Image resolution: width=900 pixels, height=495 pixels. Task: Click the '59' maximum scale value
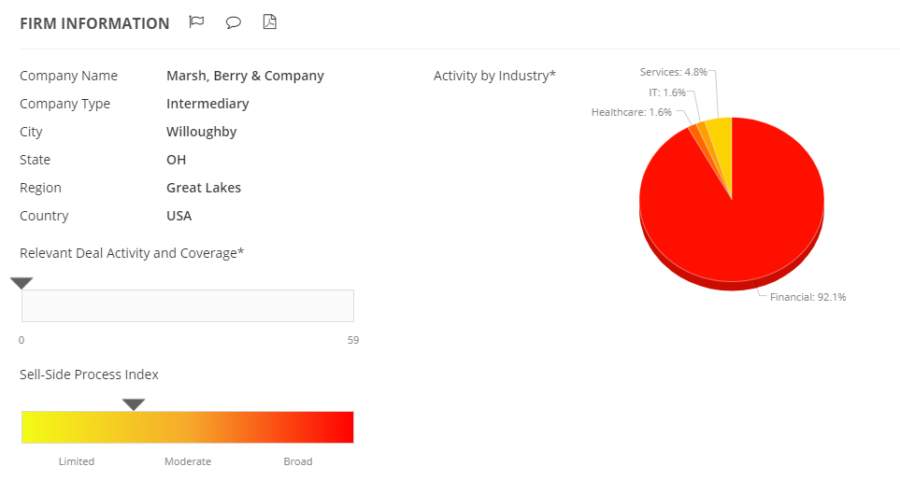click(353, 340)
